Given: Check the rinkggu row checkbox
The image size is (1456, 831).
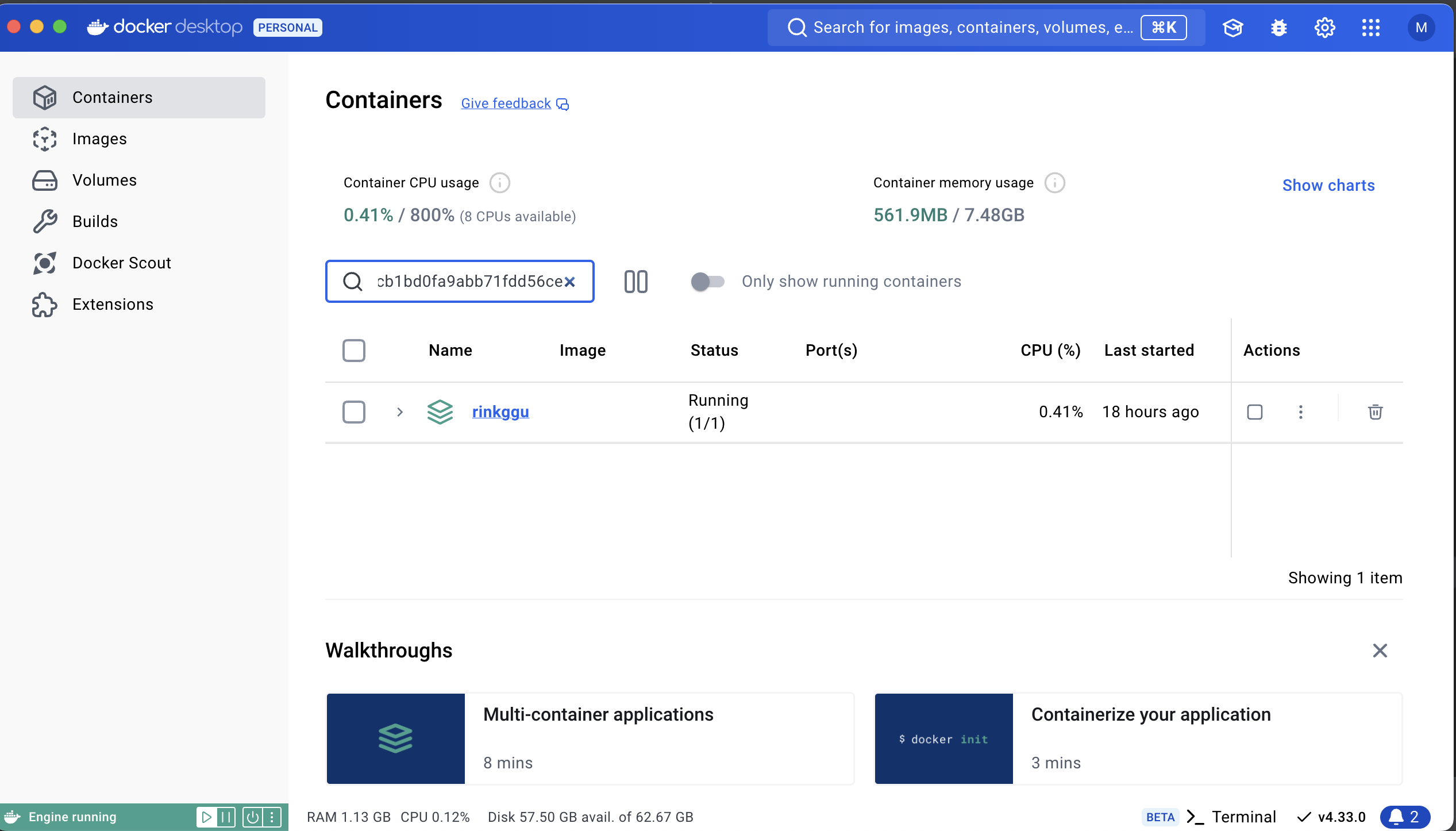Looking at the screenshot, I should click(353, 412).
